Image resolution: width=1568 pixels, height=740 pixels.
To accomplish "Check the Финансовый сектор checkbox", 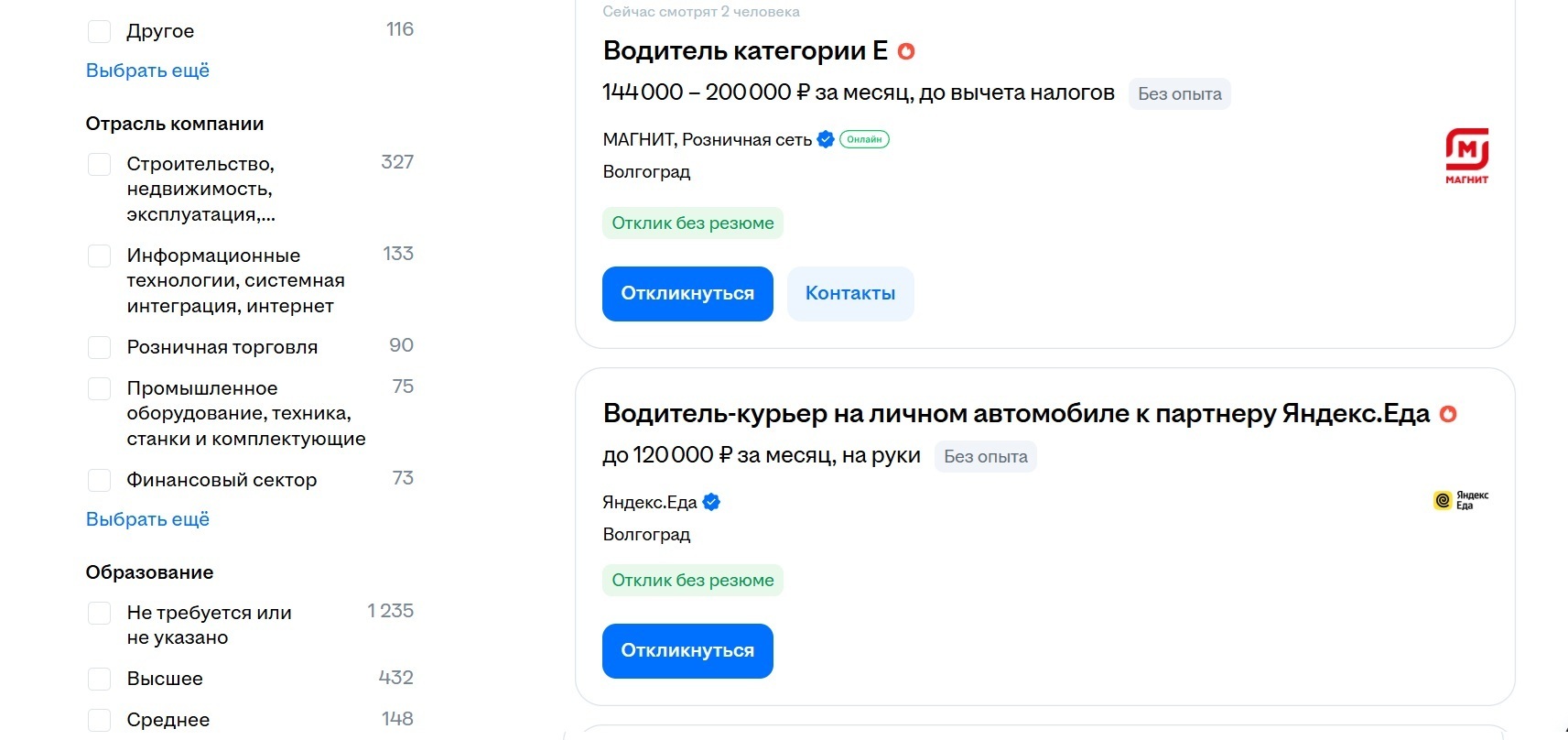I will (99, 479).
